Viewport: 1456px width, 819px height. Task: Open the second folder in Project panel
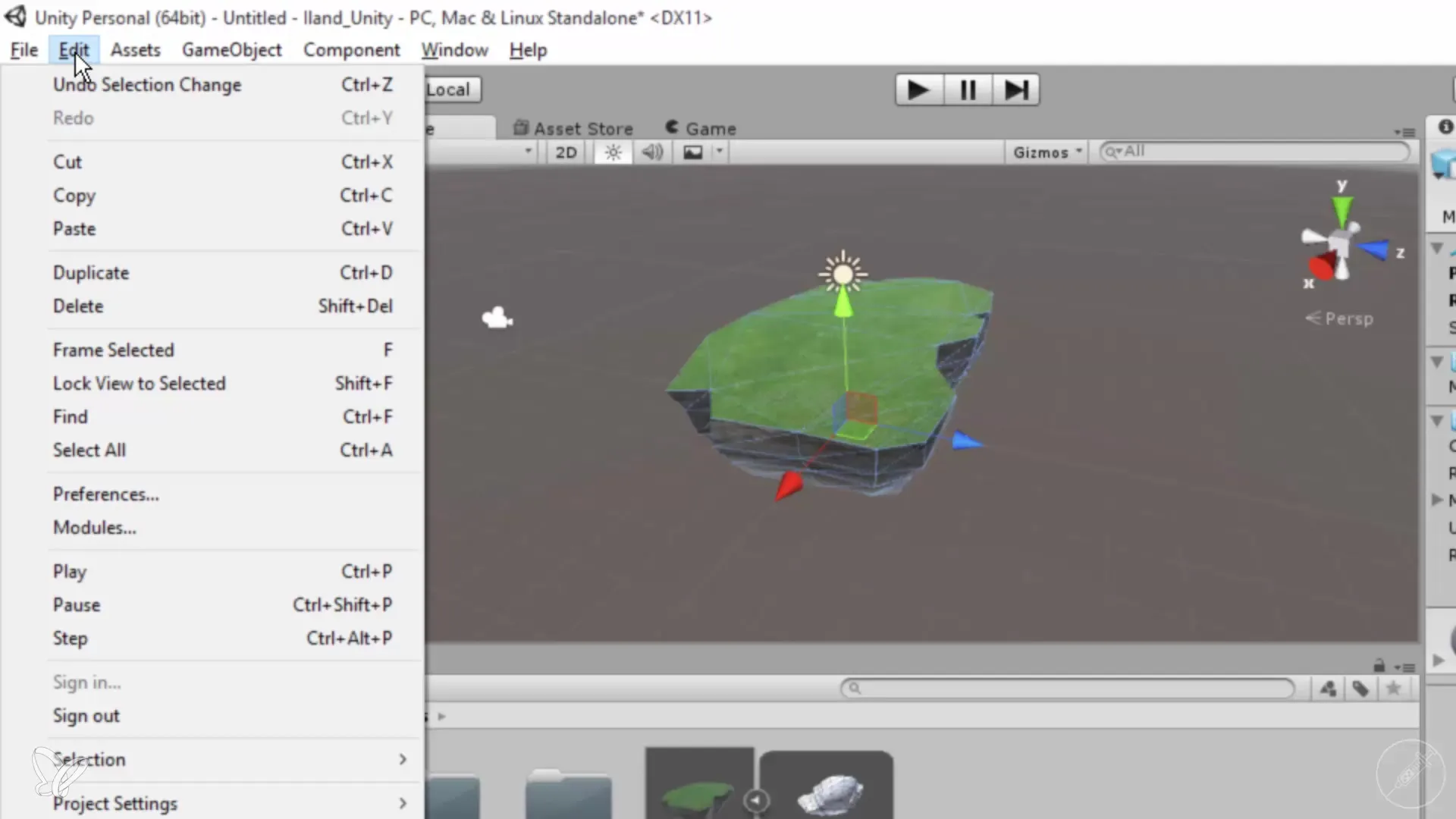click(568, 795)
